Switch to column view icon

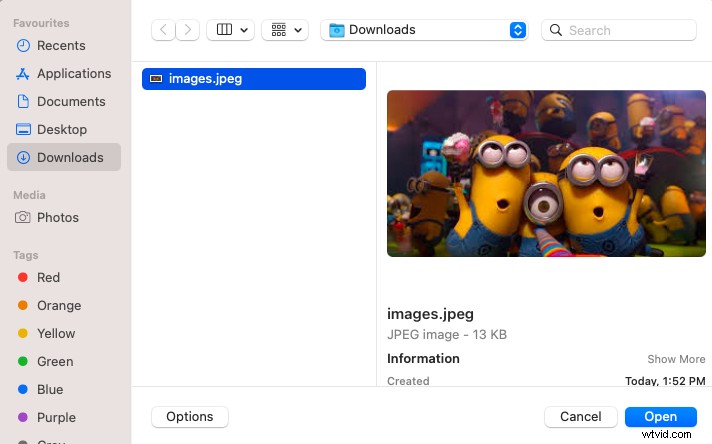224,30
